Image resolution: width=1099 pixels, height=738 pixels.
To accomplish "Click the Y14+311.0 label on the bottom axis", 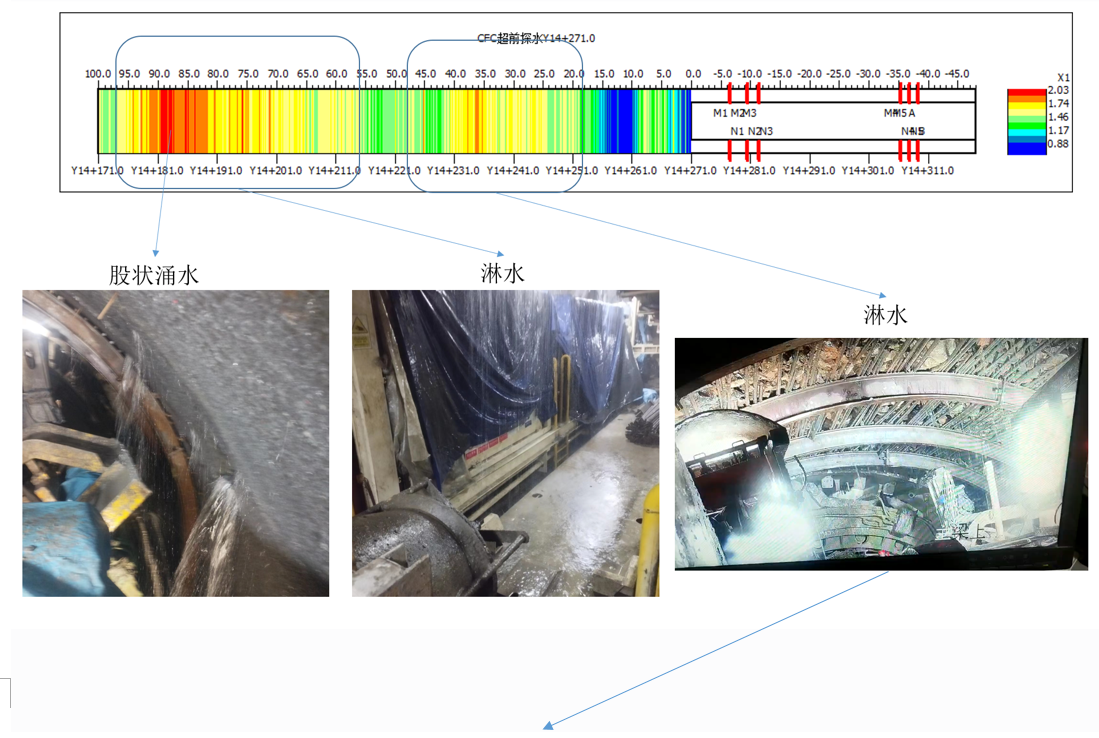I will 927,171.
